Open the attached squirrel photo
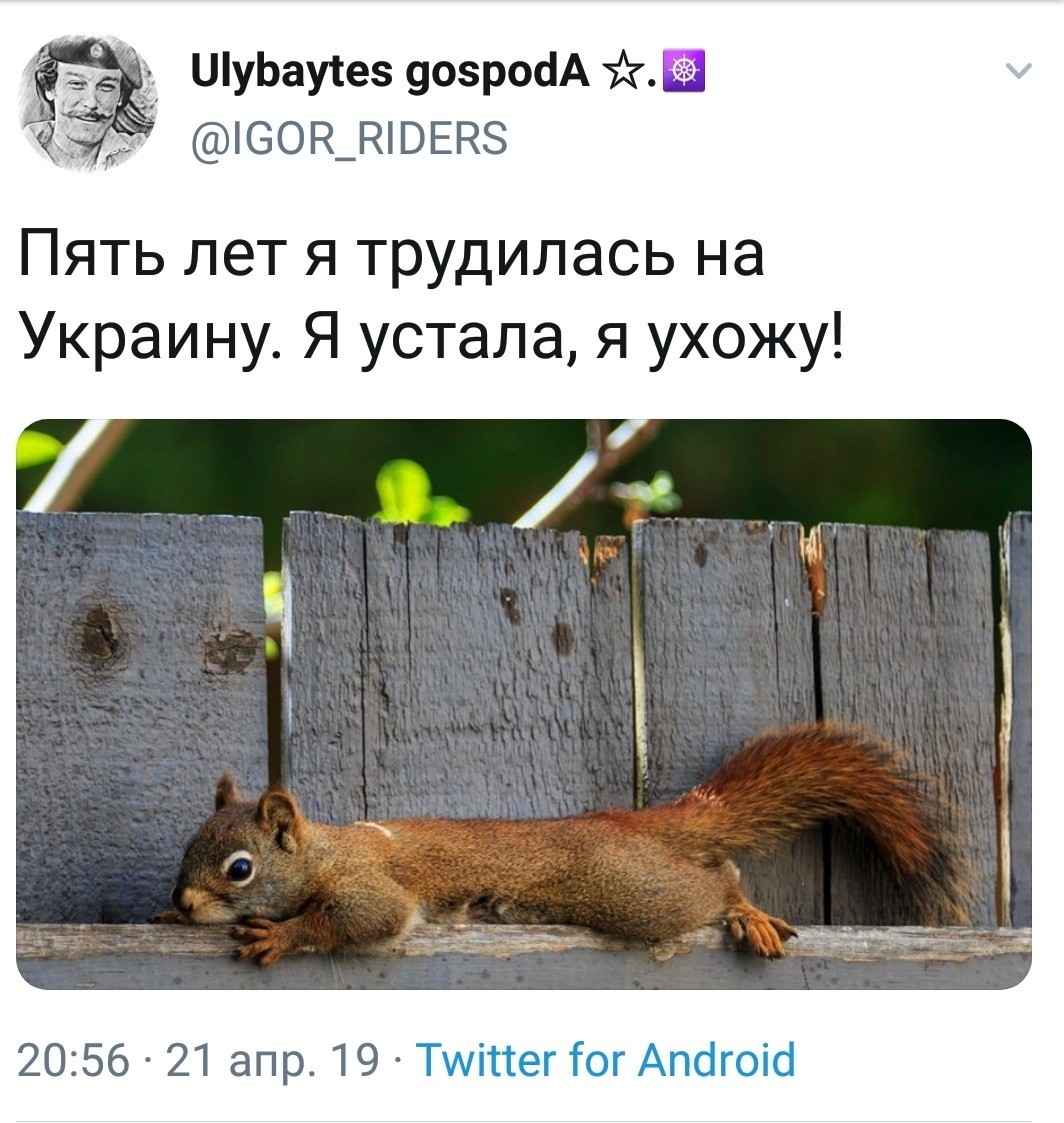Screen dimensions: 1064x1123 523,704
